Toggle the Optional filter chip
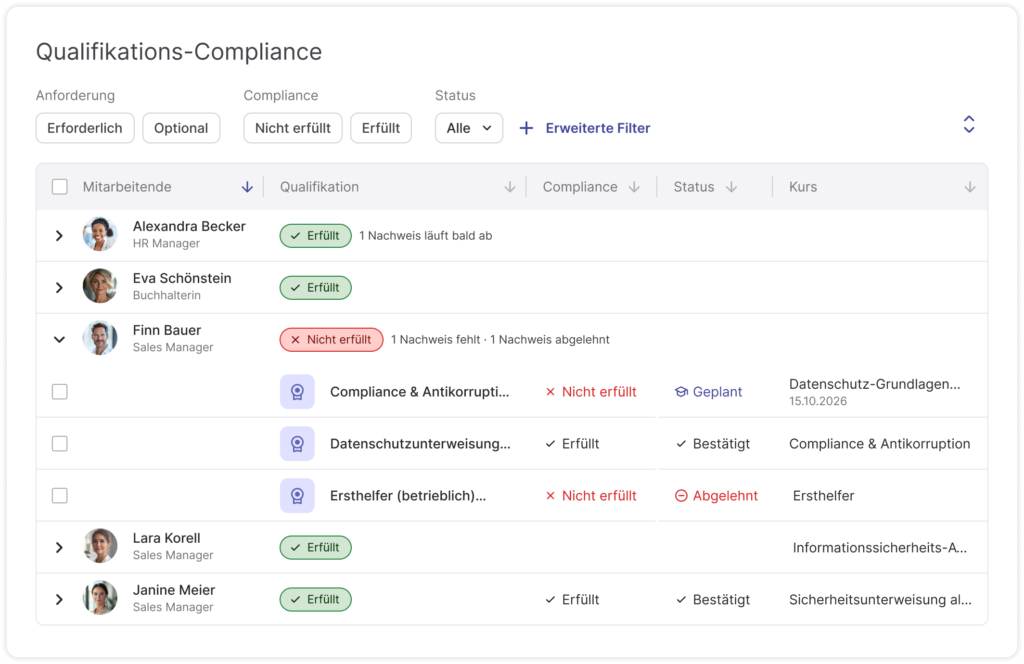Viewport: 1024px width, 664px height. pyautogui.click(x=181, y=129)
